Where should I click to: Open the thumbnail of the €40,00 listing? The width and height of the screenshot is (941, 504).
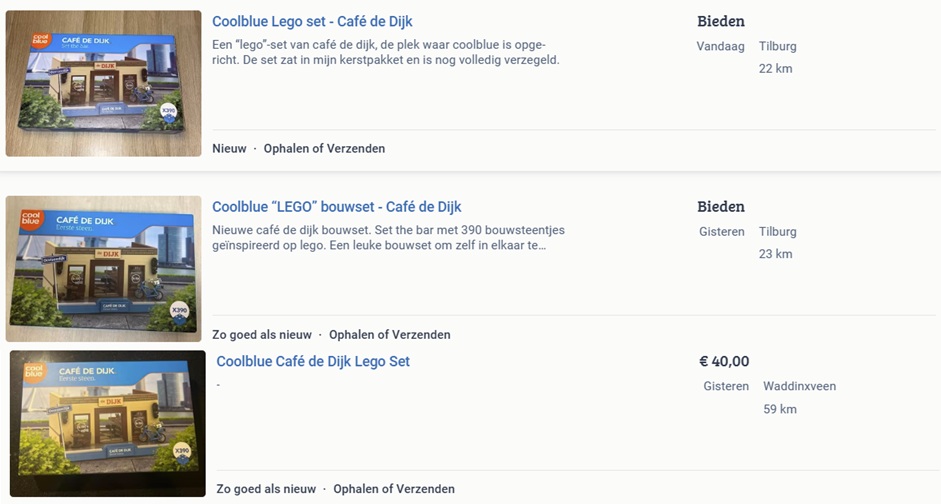[108, 423]
